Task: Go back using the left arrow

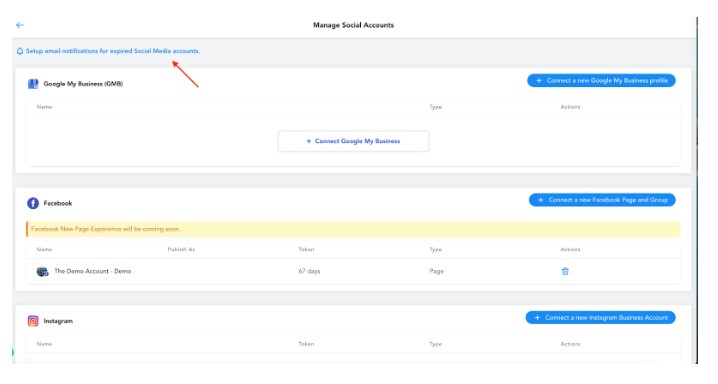Action: click(x=20, y=25)
